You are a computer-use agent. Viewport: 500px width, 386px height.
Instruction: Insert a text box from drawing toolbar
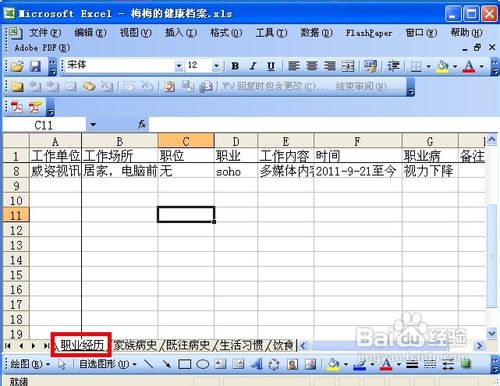point(220,364)
